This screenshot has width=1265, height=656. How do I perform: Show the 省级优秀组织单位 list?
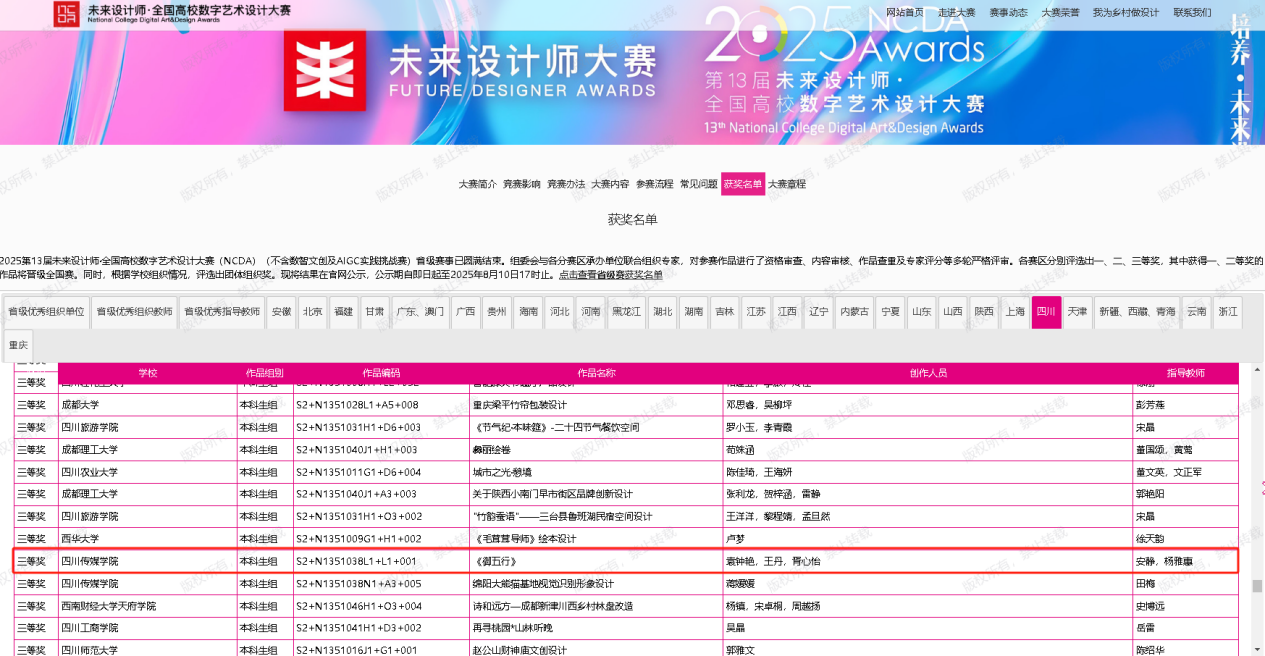[x=47, y=312]
